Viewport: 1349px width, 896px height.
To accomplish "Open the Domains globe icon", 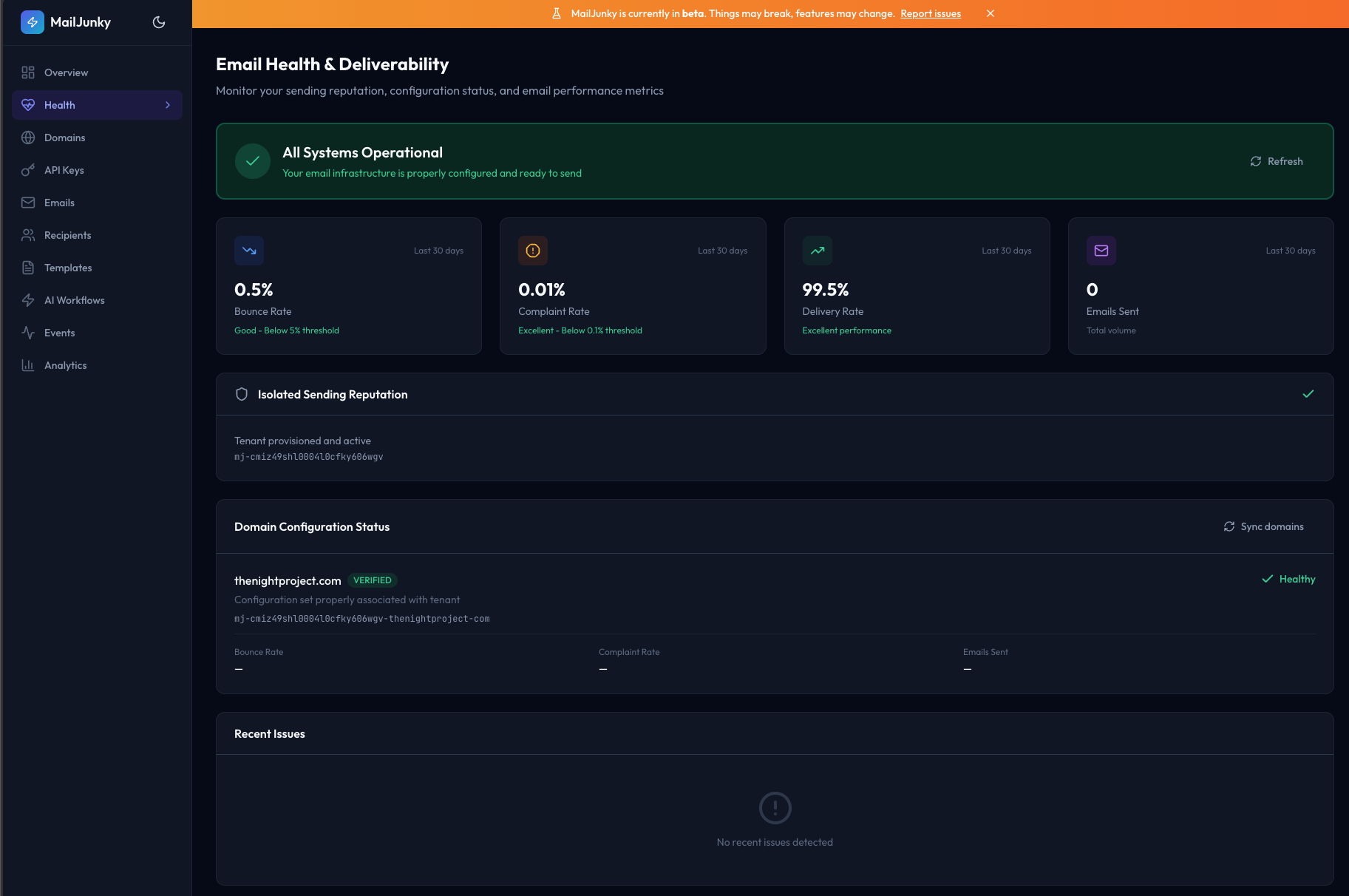I will coord(28,138).
